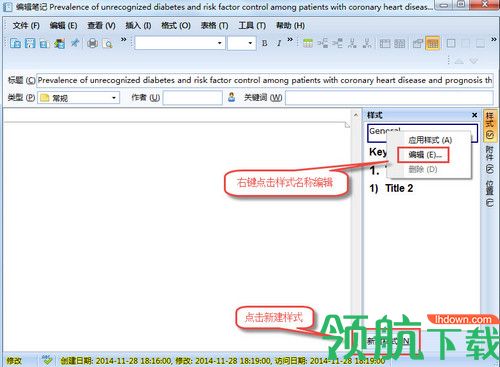Toggle the highlighted orange table grid icon
The width and height of the screenshot is (500, 367).
tap(433, 43)
